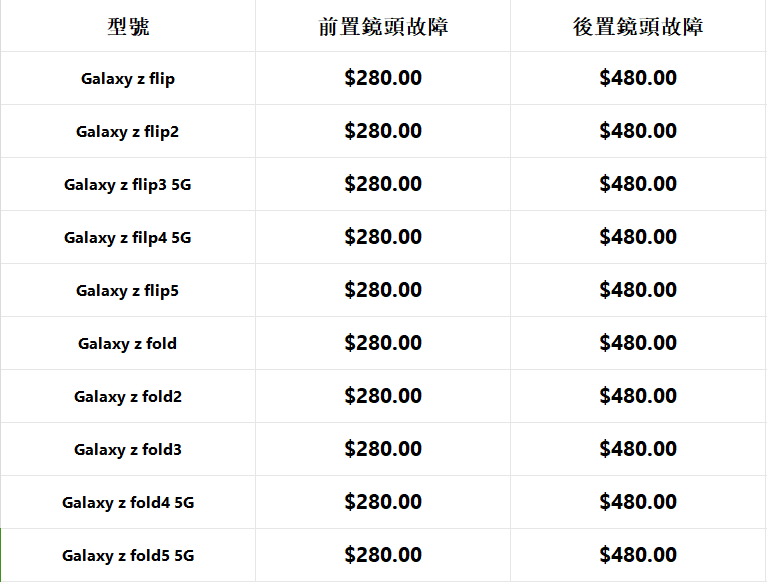Select the Galaxy z fold4 5G cell

point(128,502)
